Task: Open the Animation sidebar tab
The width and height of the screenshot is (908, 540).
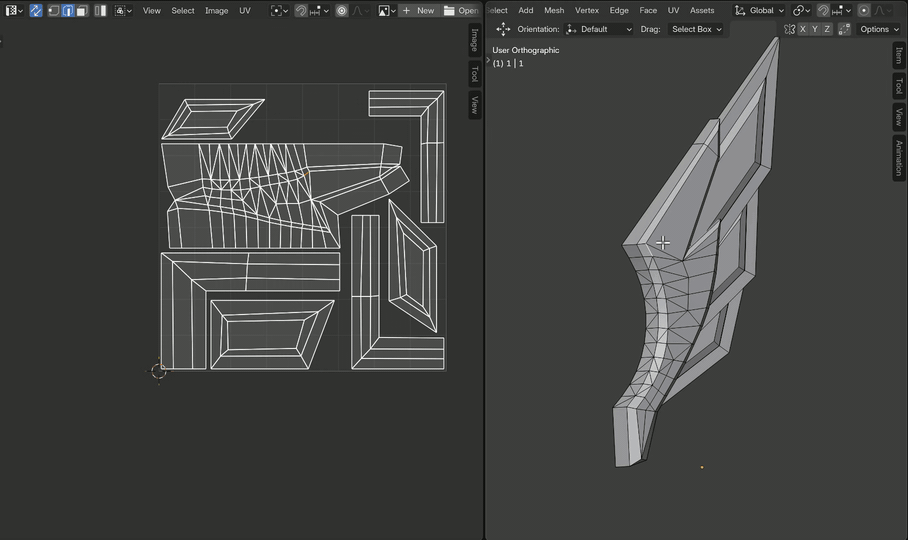Action: 899,158
